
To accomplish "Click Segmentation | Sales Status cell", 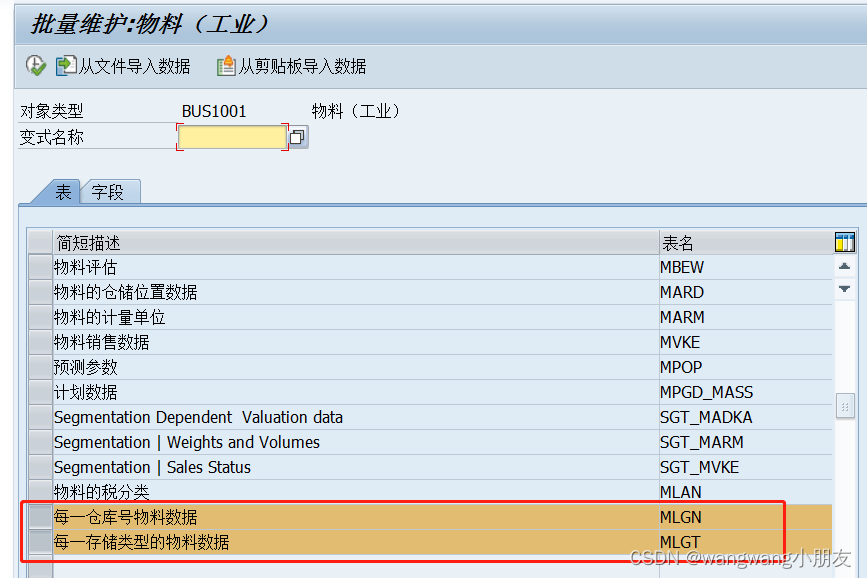I will pyautogui.click(x=356, y=467).
